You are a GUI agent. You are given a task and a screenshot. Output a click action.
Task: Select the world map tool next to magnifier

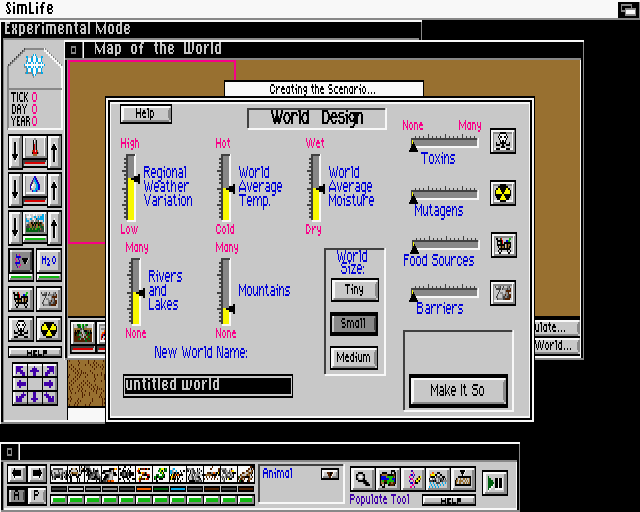388,479
